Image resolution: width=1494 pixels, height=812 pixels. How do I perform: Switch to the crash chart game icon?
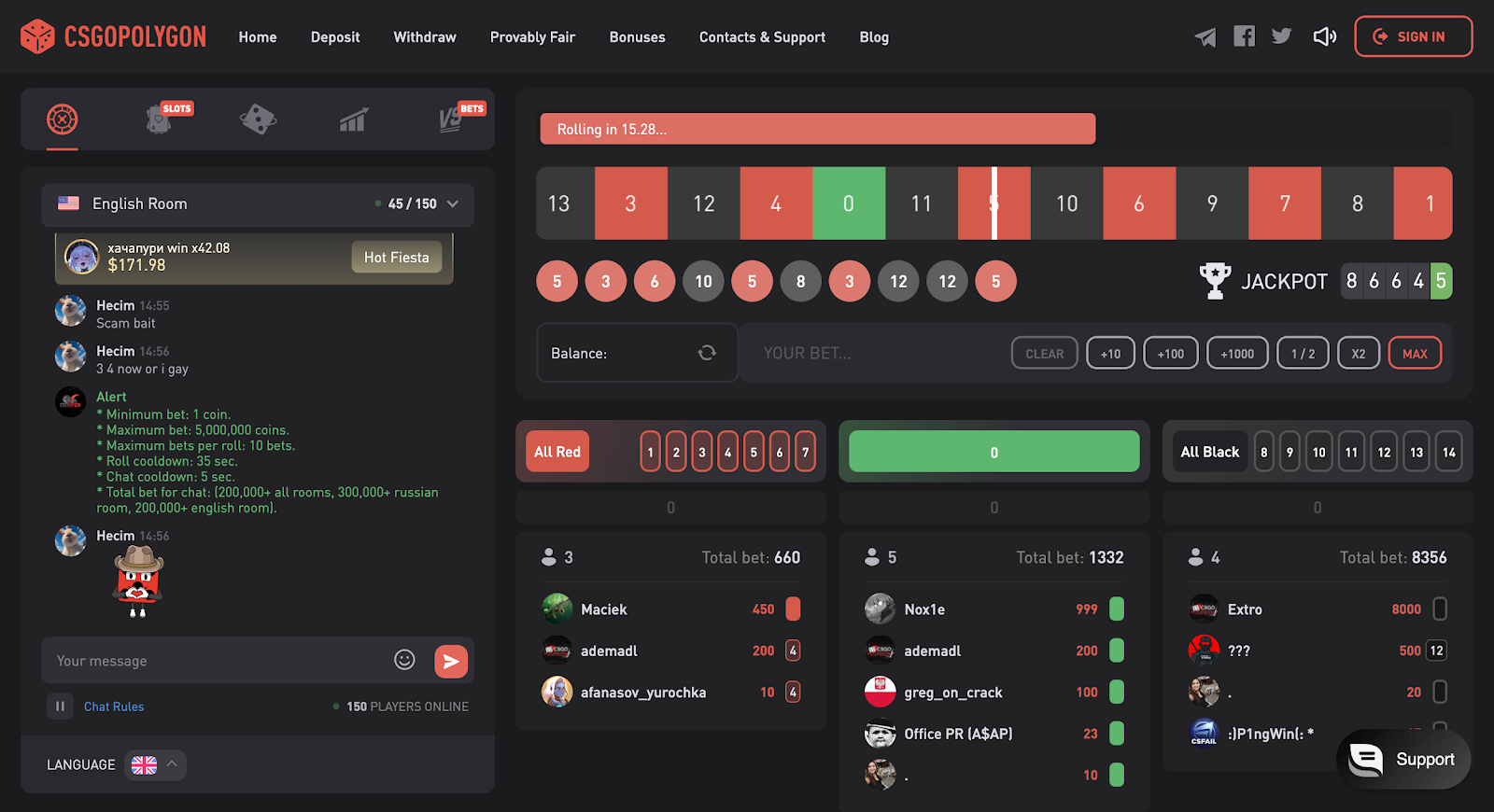(x=354, y=119)
